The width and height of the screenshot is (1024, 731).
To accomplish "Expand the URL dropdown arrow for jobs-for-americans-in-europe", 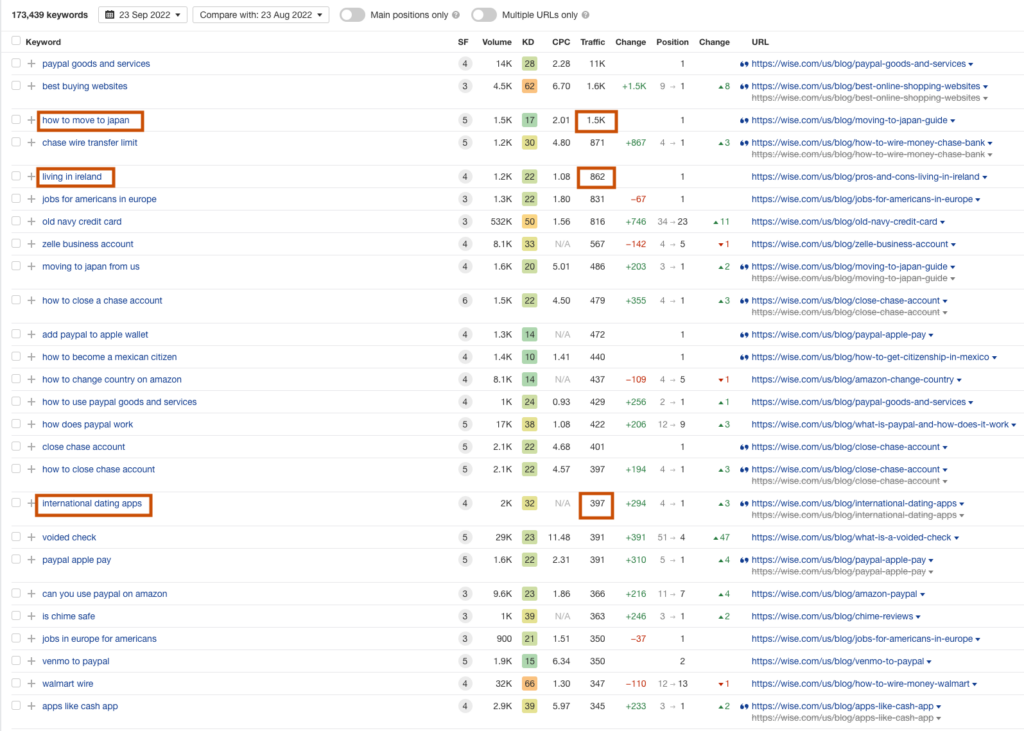I will click(978, 200).
